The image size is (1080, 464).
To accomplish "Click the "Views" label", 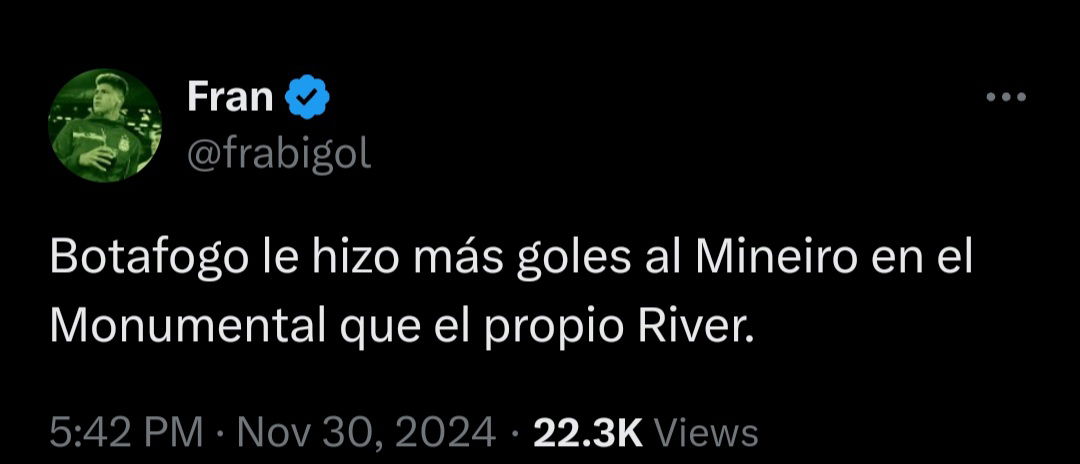I will (x=705, y=434).
